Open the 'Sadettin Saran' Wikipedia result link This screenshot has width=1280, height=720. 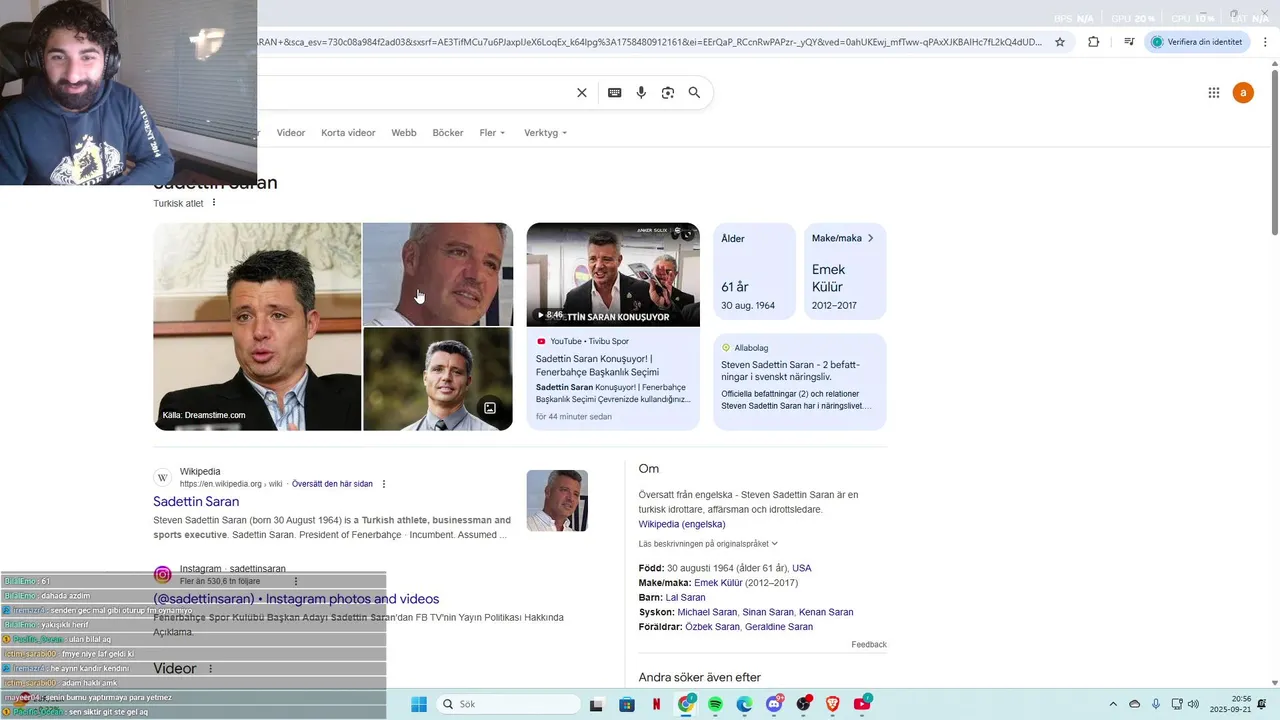pos(196,502)
